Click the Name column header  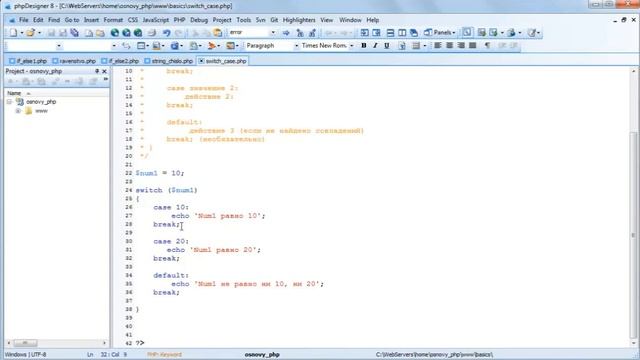click(x=14, y=93)
